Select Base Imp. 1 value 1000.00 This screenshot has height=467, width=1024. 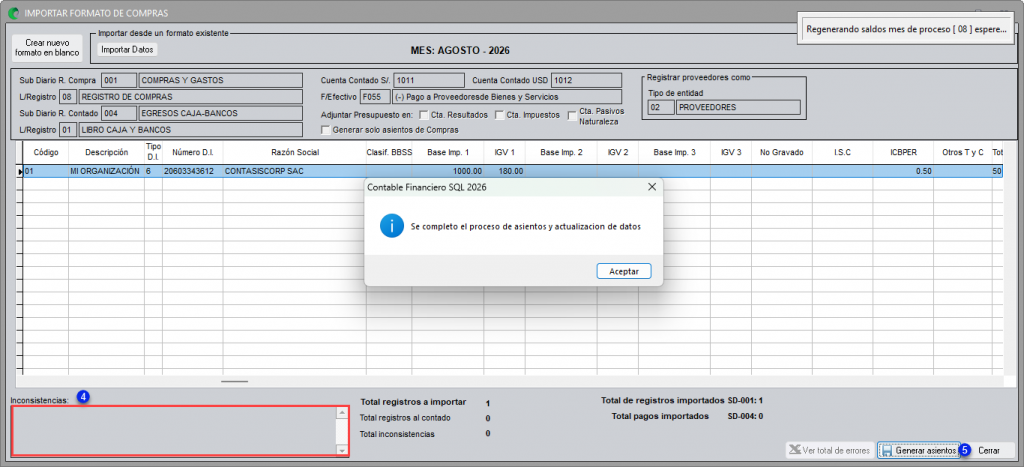tap(448, 171)
